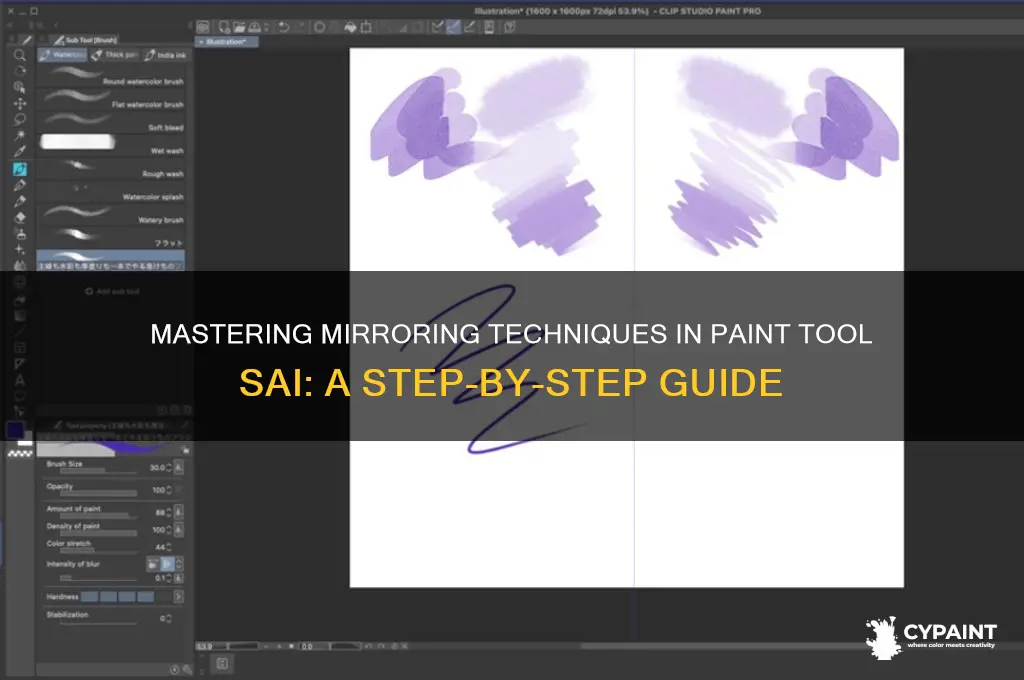Viewport: 1024px width, 680px height.
Task: Select the Auto select magic wand tool
Action: click(20, 136)
